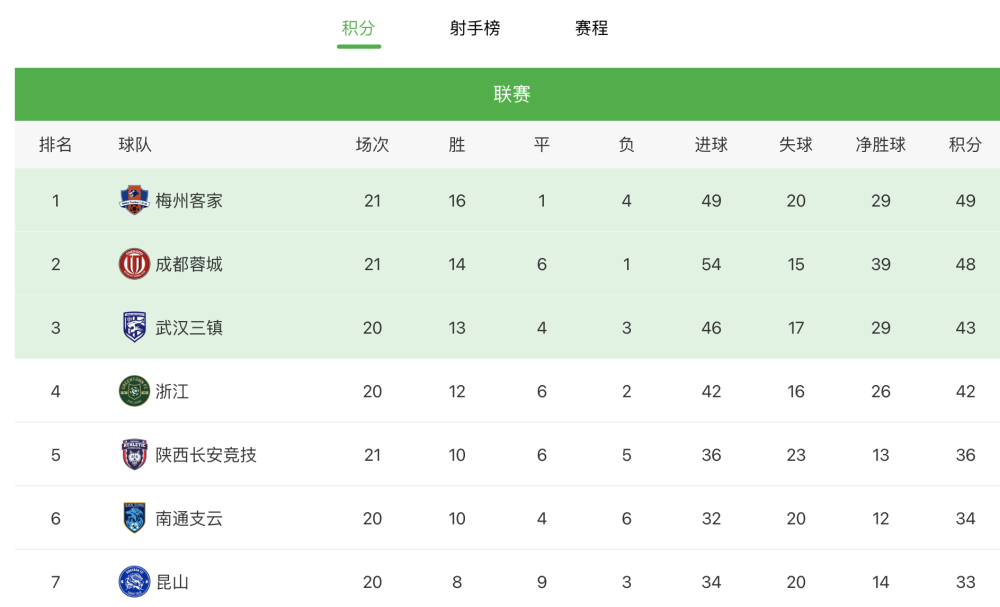
Task: Switch to the 射手榜 tab
Action: coord(474,28)
